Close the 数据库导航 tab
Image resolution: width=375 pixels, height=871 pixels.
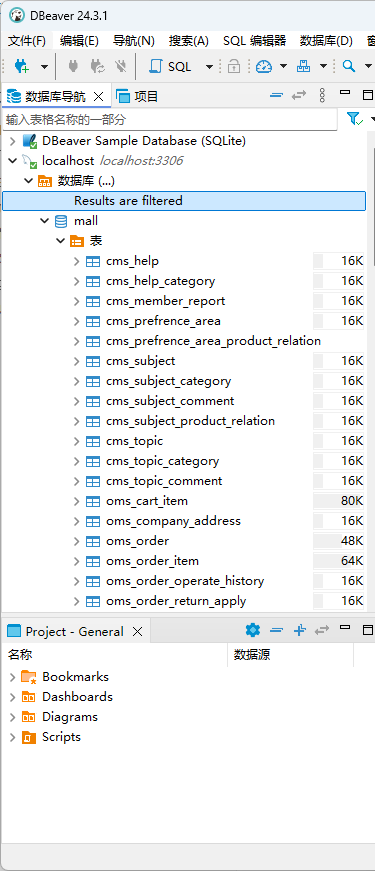[99, 97]
